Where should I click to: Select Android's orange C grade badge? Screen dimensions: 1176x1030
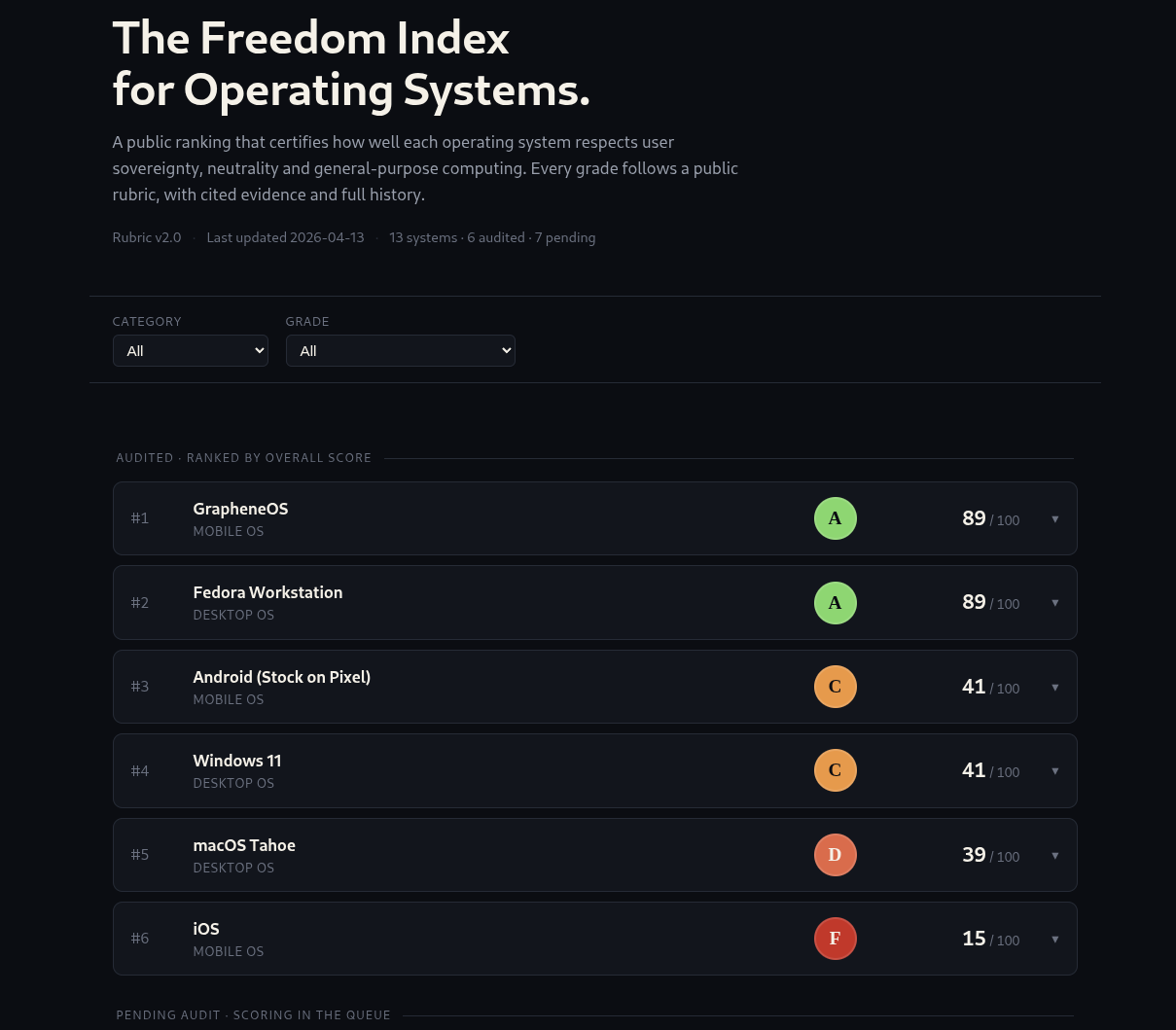(x=835, y=686)
